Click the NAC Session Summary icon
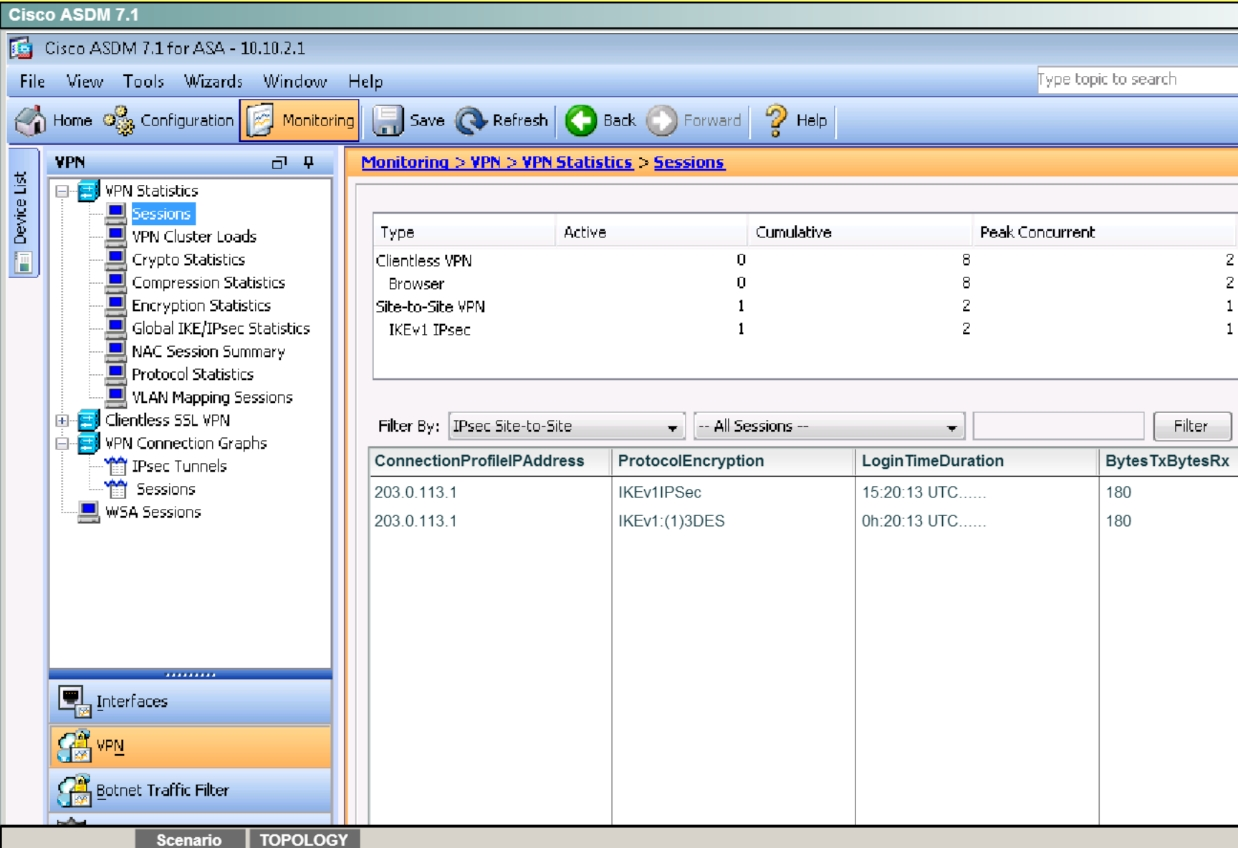Image resolution: width=1238 pixels, height=848 pixels. [x=116, y=352]
